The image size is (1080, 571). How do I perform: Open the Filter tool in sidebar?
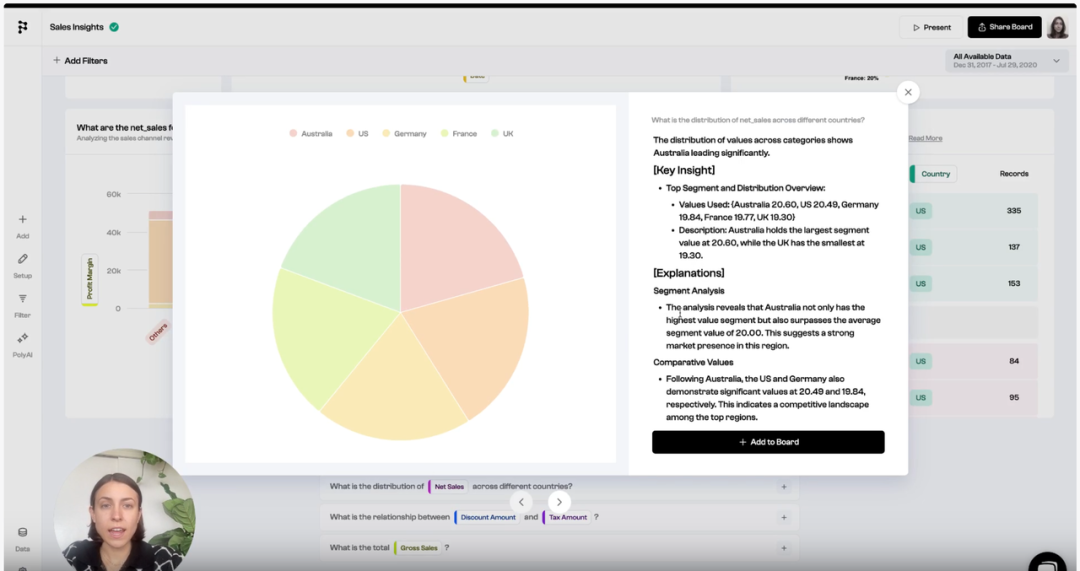coord(22,299)
